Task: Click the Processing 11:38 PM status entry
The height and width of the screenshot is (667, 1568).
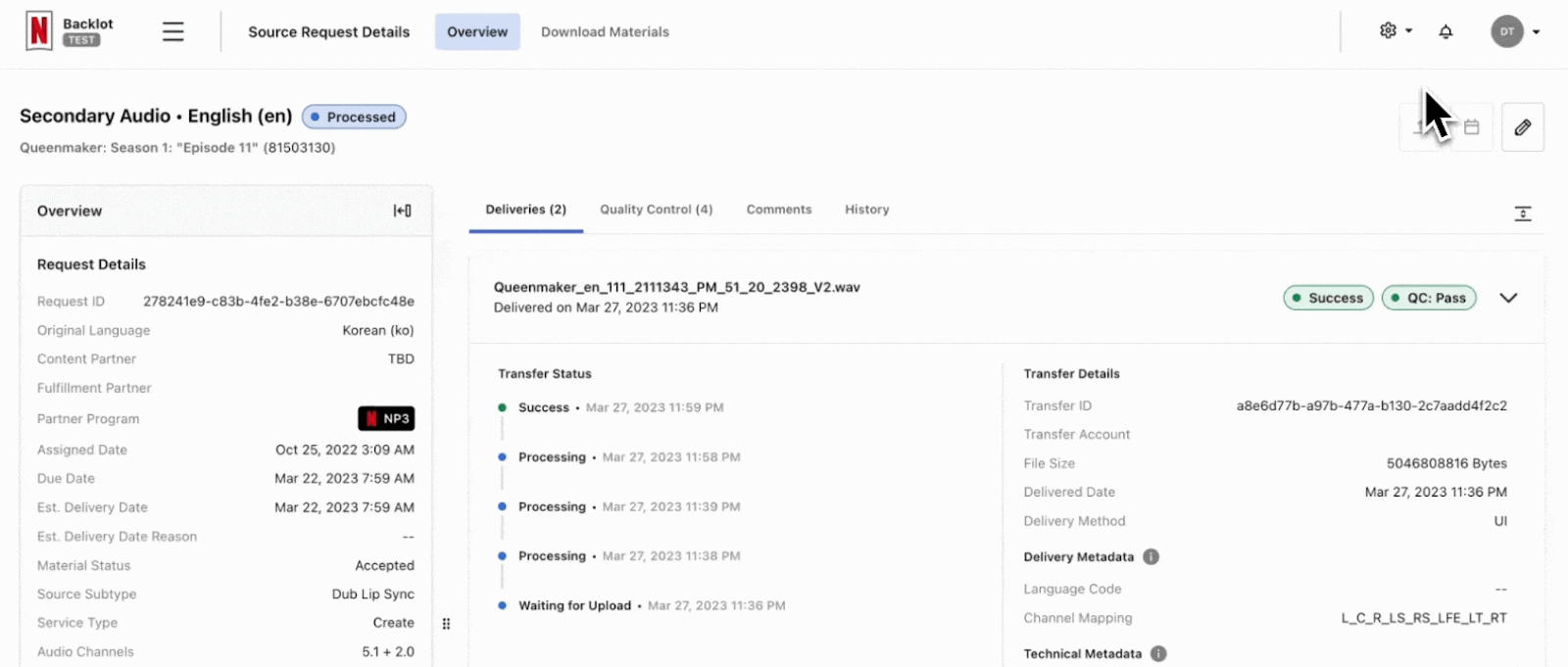Action: click(619, 556)
